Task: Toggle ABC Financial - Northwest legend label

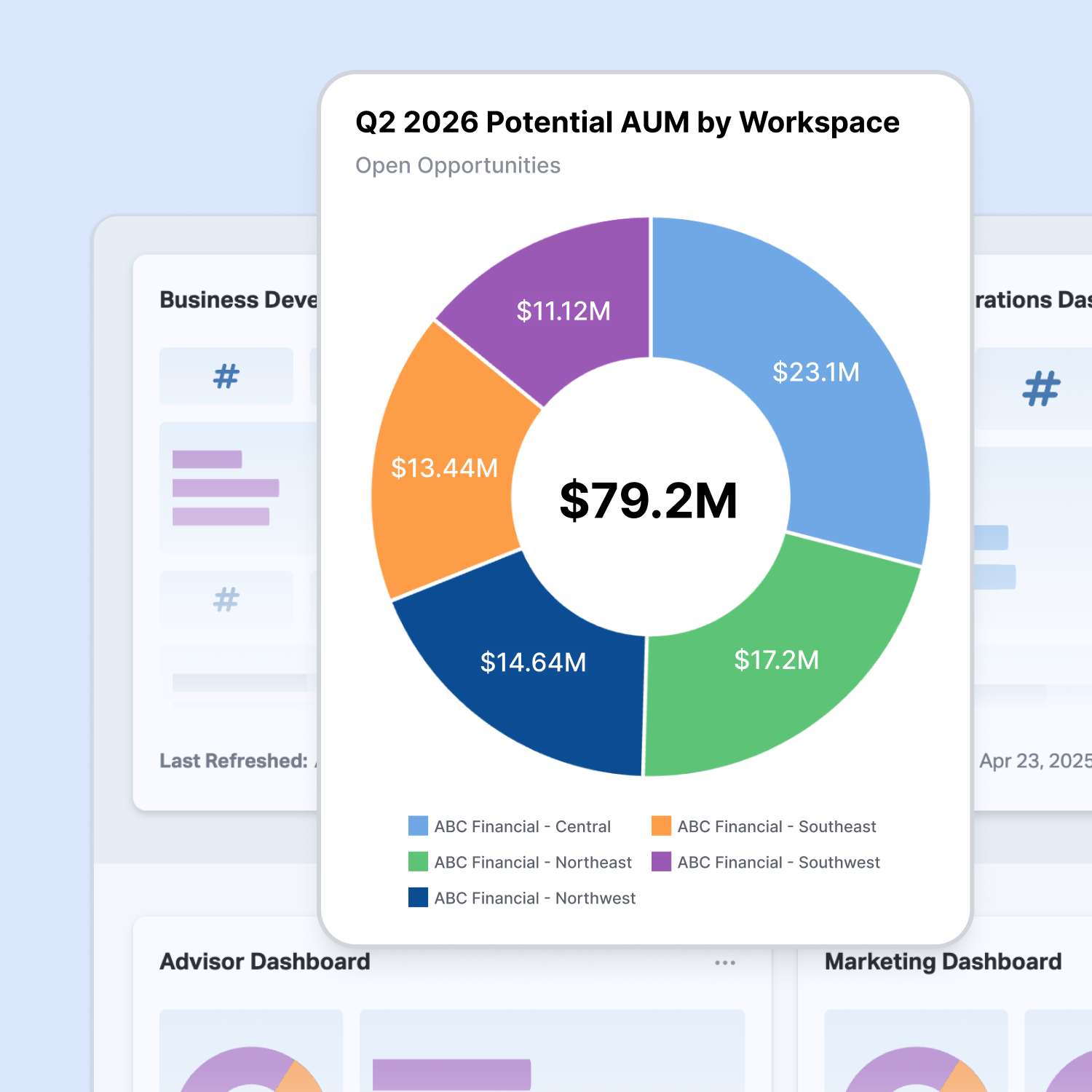Action: (x=534, y=898)
